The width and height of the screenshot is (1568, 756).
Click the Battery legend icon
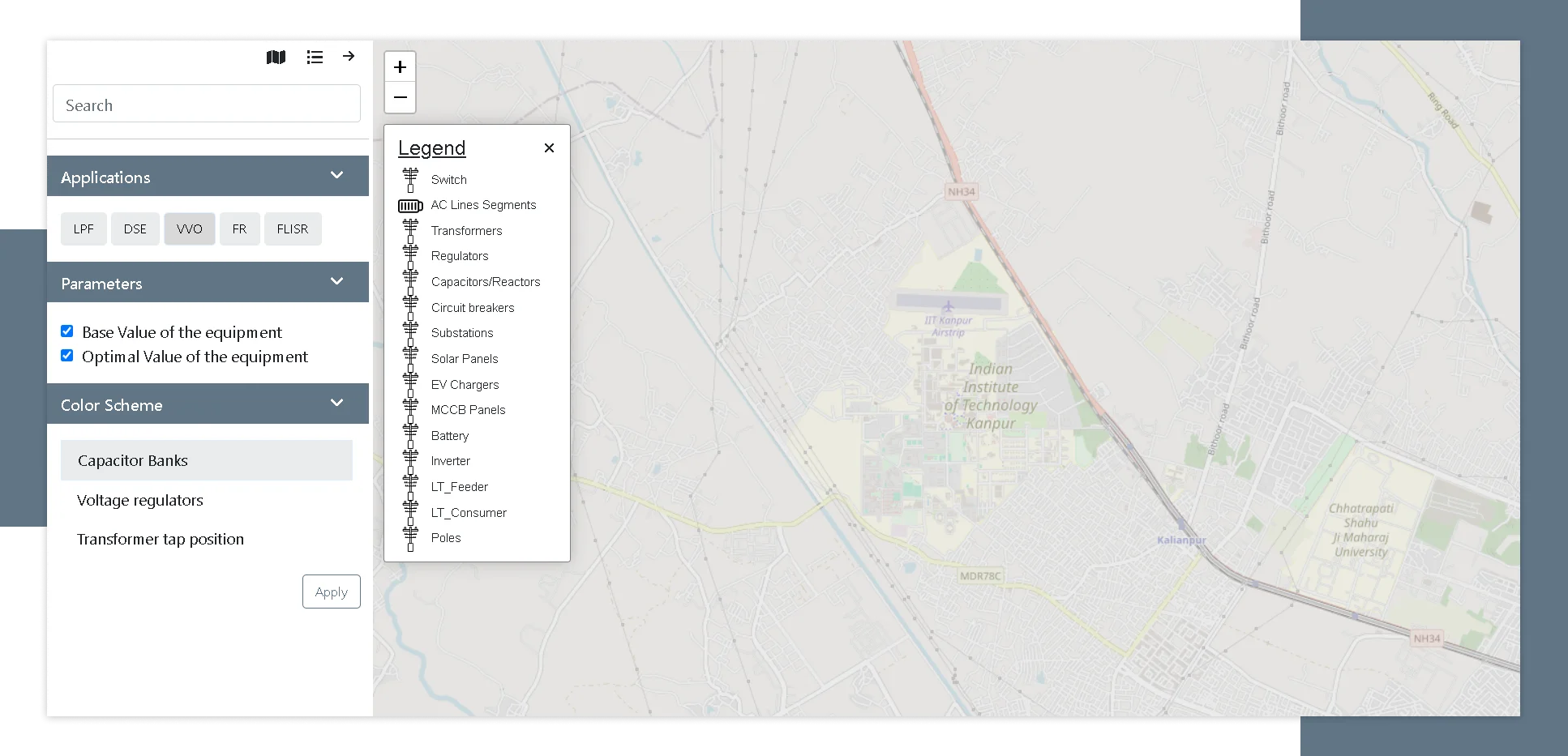click(x=410, y=436)
